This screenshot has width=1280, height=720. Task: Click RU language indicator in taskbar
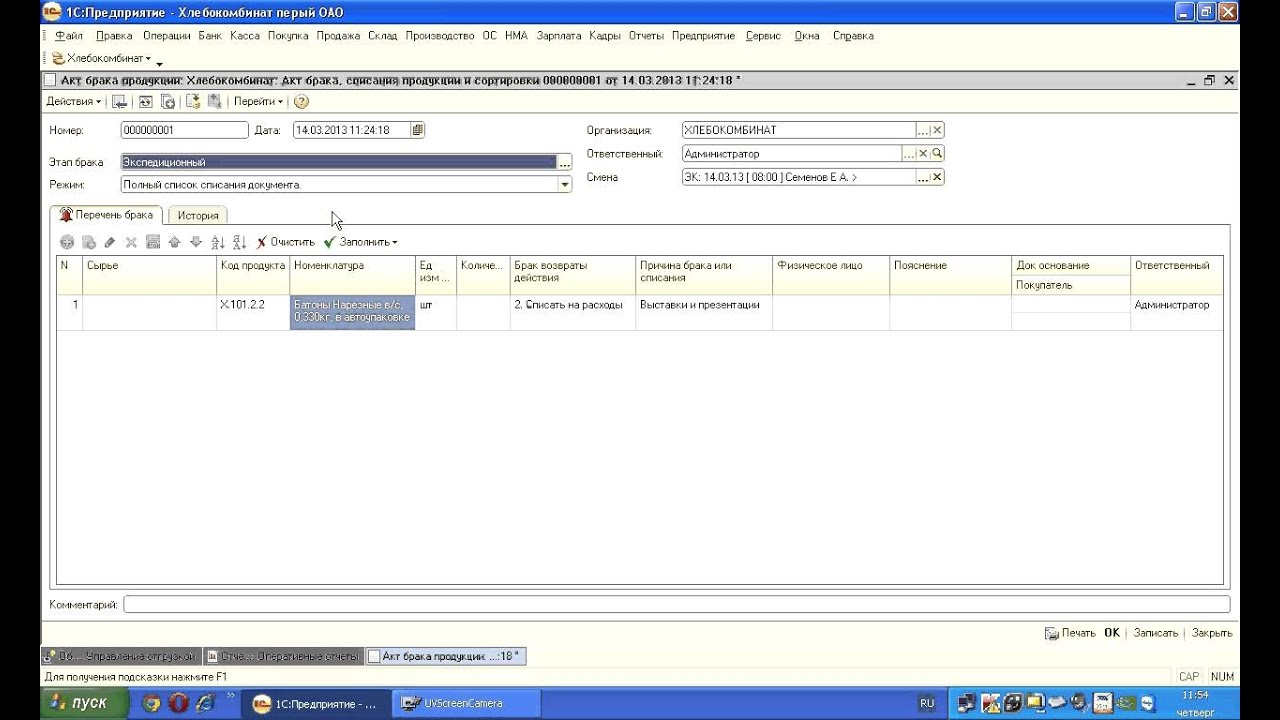(x=927, y=703)
